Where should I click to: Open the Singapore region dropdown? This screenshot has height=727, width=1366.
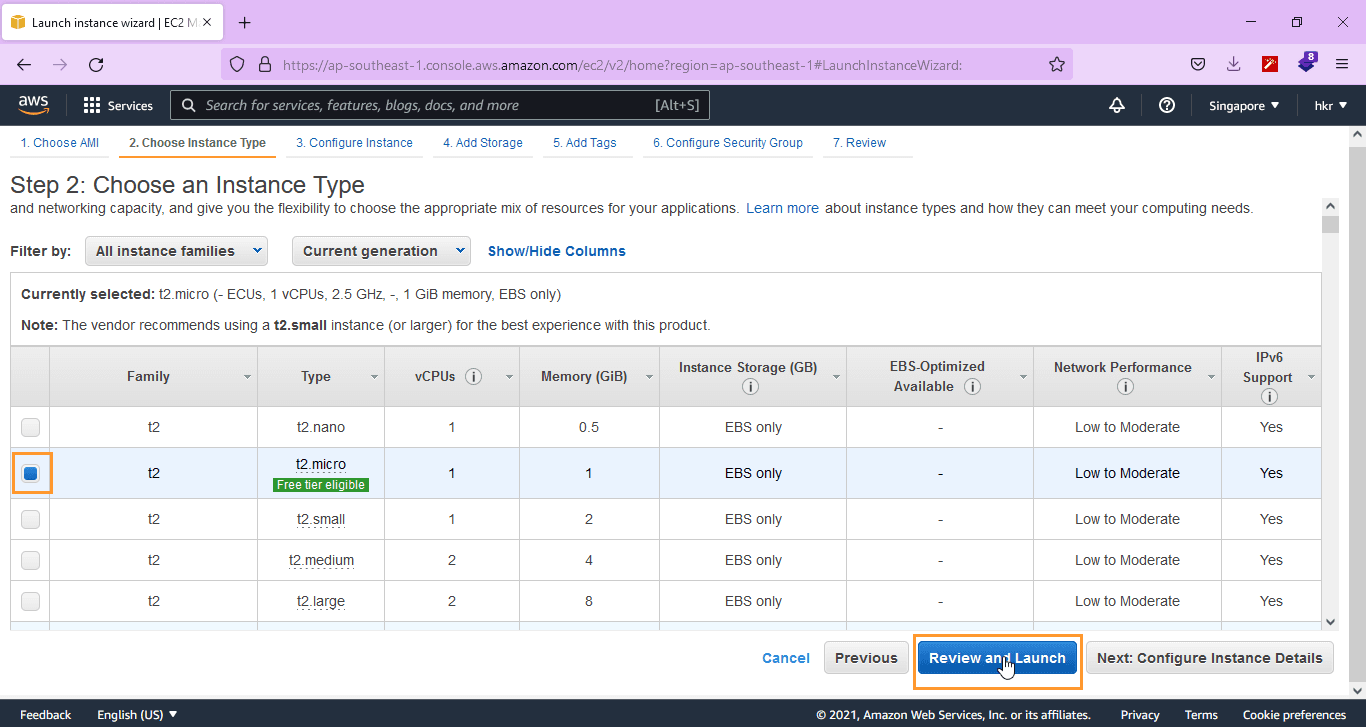[x=1244, y=105]
